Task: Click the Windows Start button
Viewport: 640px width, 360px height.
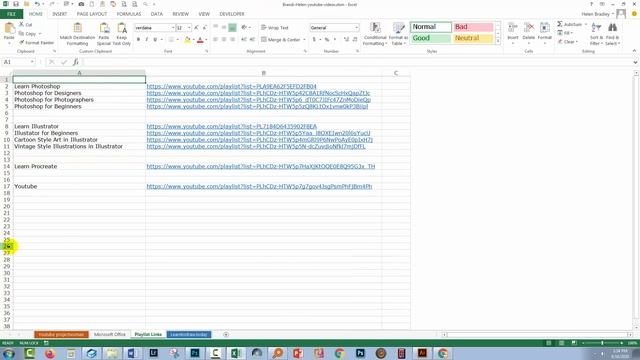Action: (9, 353)
